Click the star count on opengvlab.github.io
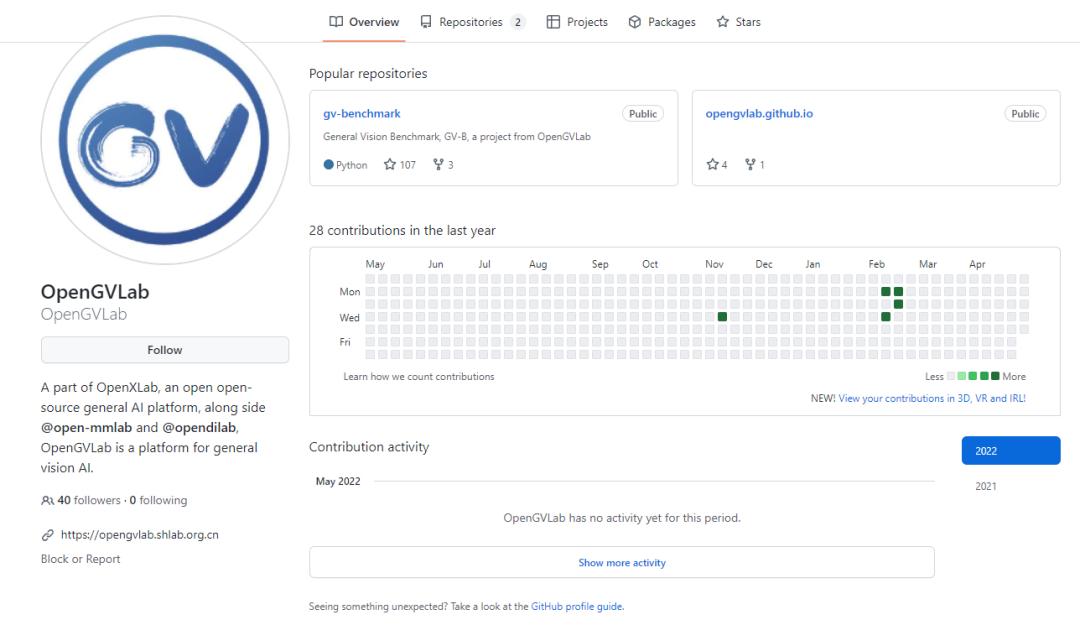This screenshot has height=625, width=1080. [717, 165]
